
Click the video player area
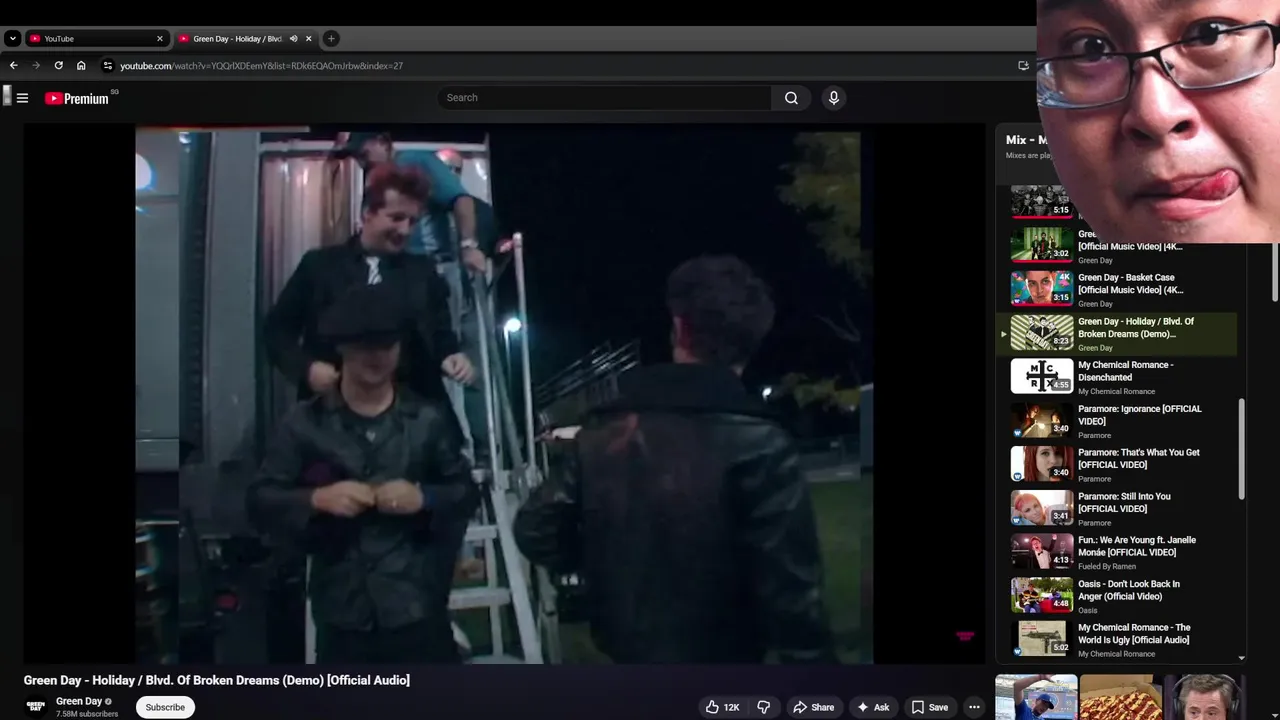tap(504, 394)
